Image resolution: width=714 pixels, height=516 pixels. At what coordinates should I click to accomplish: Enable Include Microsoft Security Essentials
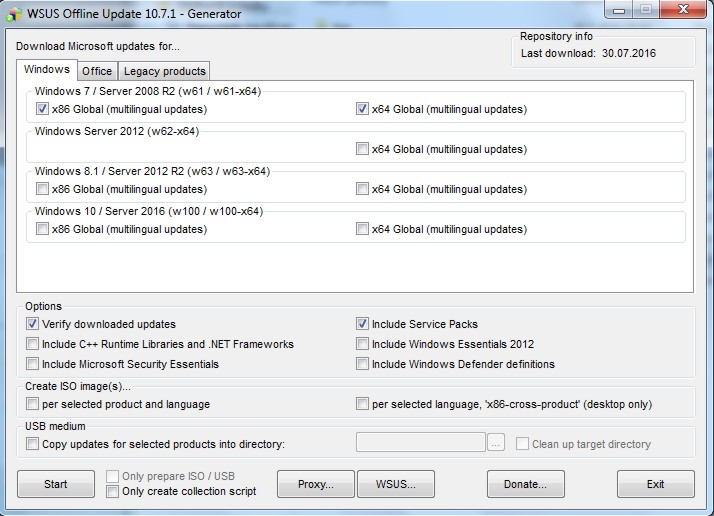point(32,364)
